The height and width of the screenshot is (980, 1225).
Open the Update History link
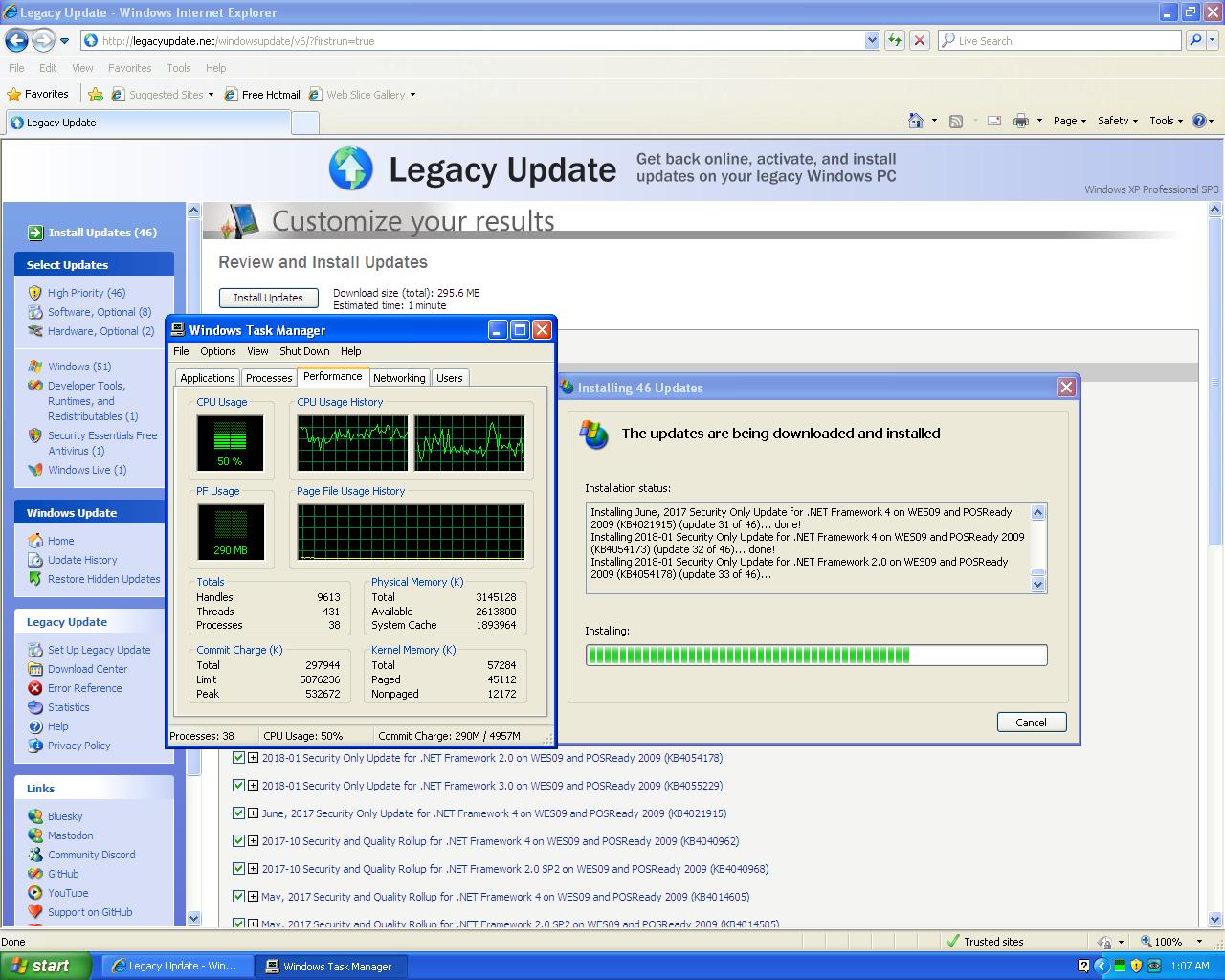(x=82, y=560)
